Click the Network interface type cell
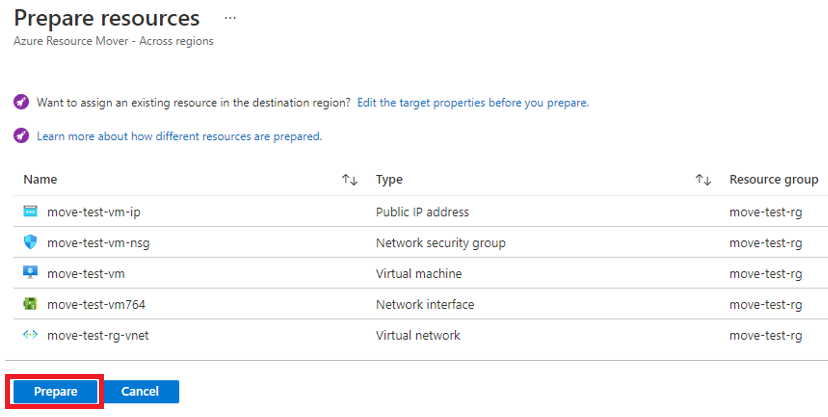Screen dimensions: 828x417 (x=425, y=304)
